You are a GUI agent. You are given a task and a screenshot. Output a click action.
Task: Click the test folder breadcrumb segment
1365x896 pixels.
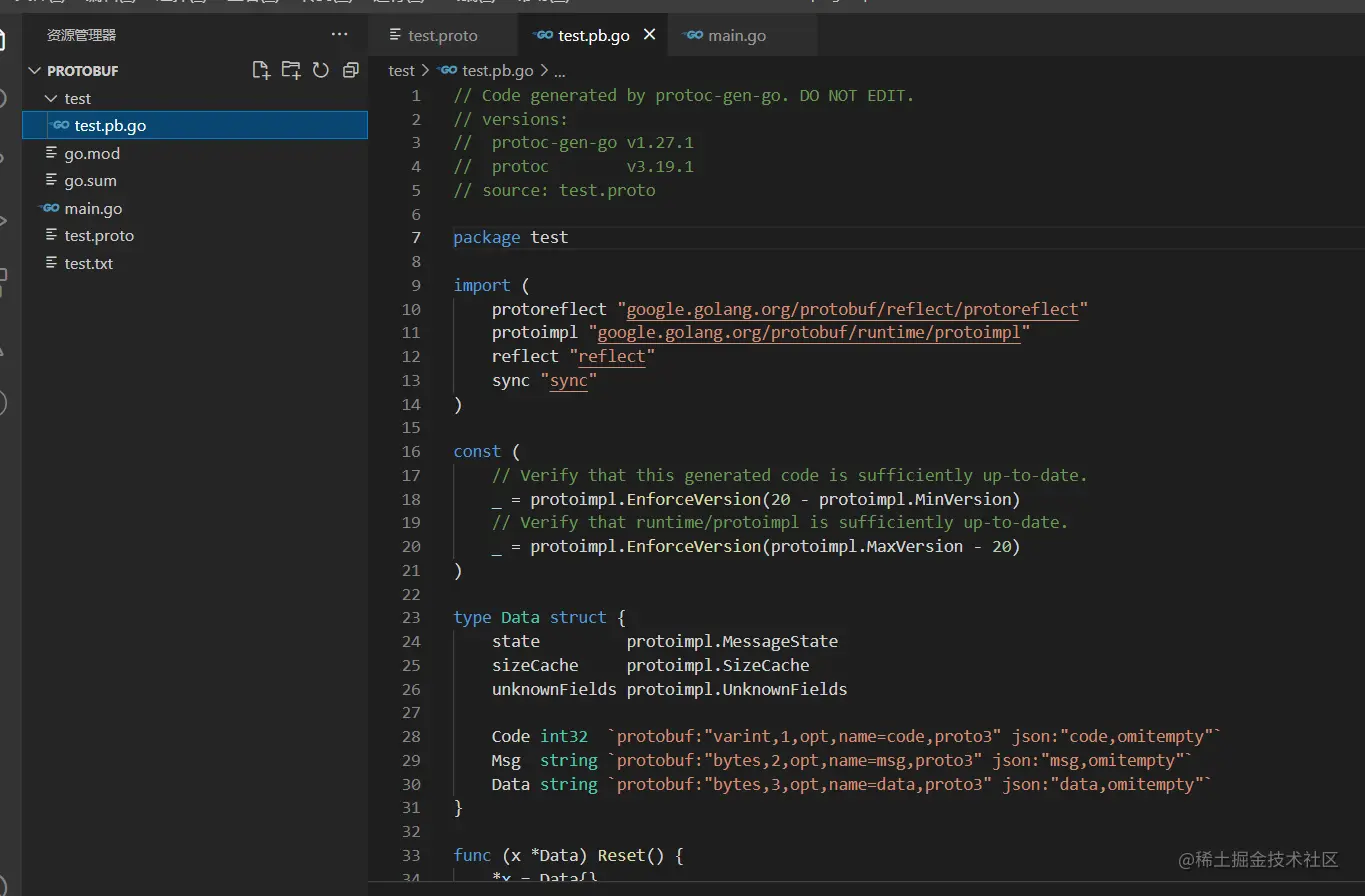pos(401,71)
